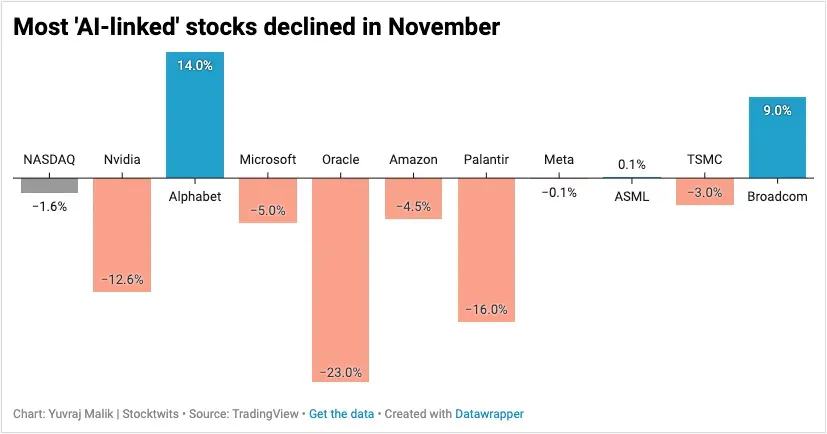The width and height of the screenshot is (827, 434).
Task: Click the Meta label
Action: point(559,159)
